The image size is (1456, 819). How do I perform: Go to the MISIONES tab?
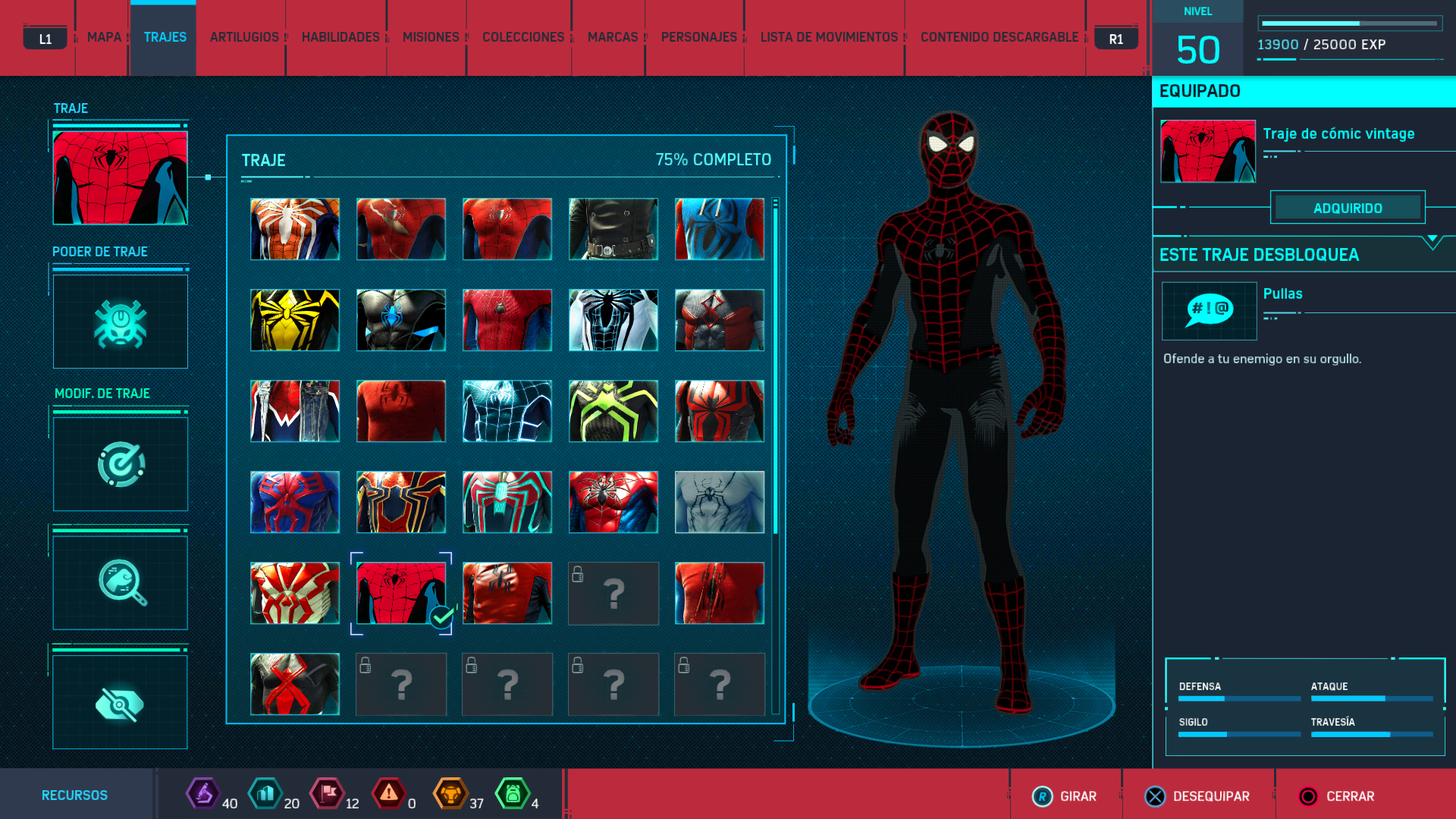click(431, 37)
